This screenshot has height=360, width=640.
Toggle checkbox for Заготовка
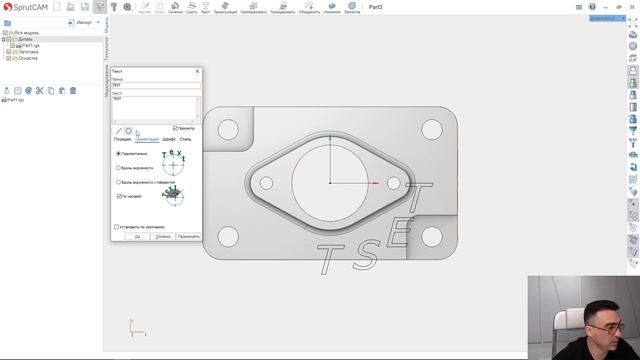coord(9,52)
